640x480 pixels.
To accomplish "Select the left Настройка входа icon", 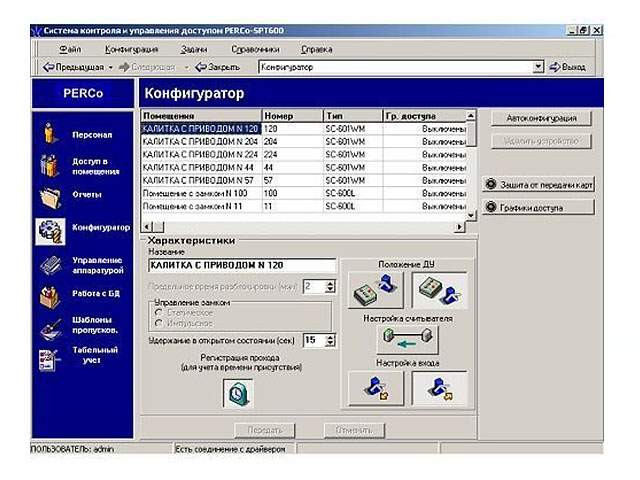I will pos(376,389).
